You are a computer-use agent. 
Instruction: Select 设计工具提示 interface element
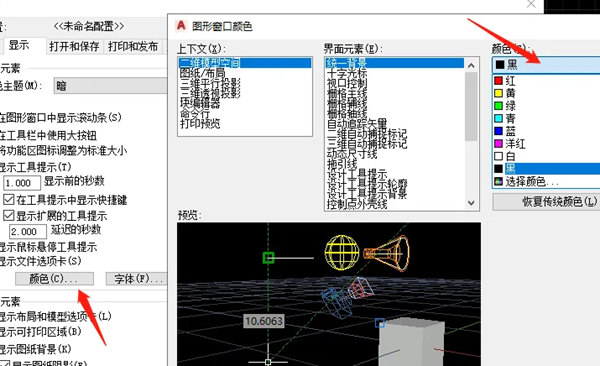(395, 174)
